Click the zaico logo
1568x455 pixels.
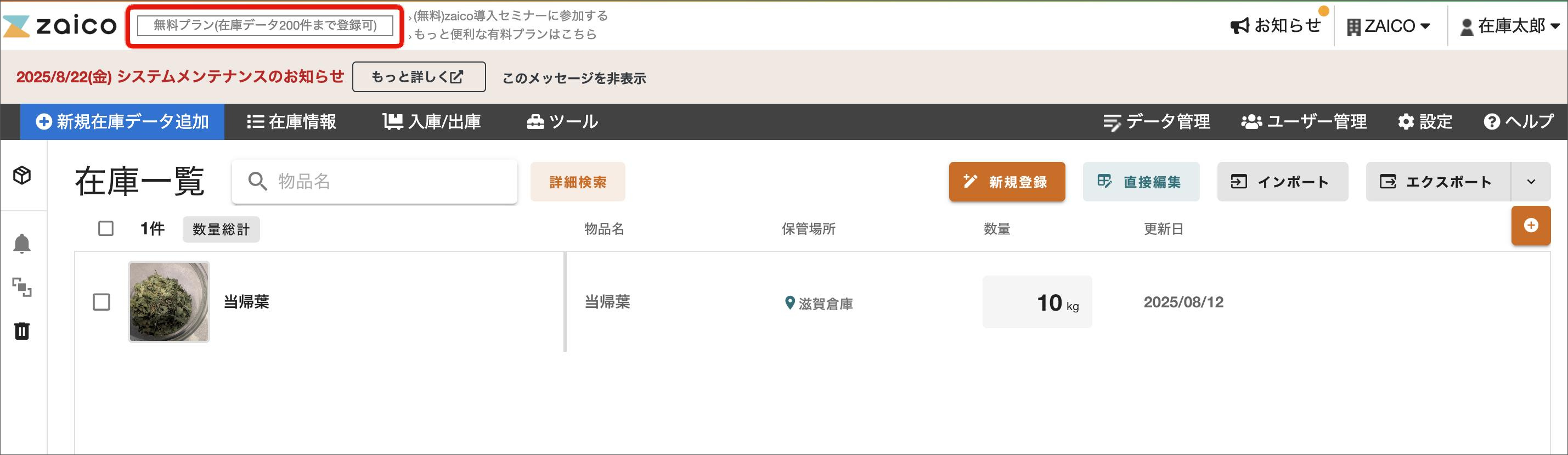(x=60, y=26)
